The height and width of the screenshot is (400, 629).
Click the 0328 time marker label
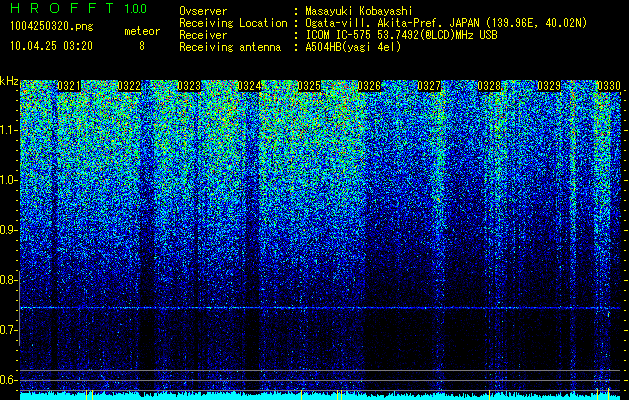489,86
